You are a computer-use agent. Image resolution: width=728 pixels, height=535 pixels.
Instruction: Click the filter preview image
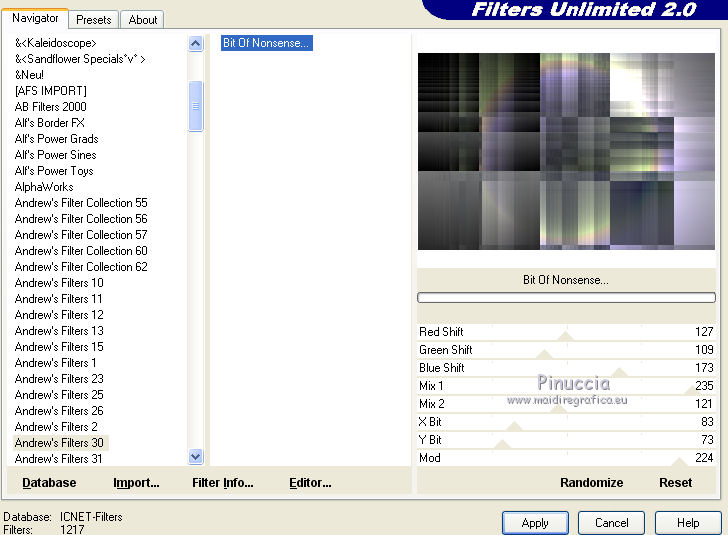pos(566,151)
